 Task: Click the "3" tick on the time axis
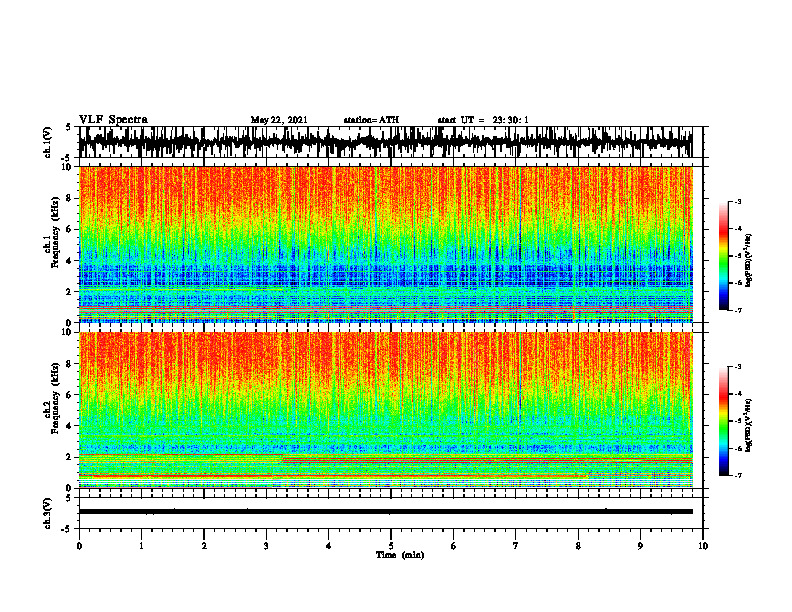(x=266, y=546)
